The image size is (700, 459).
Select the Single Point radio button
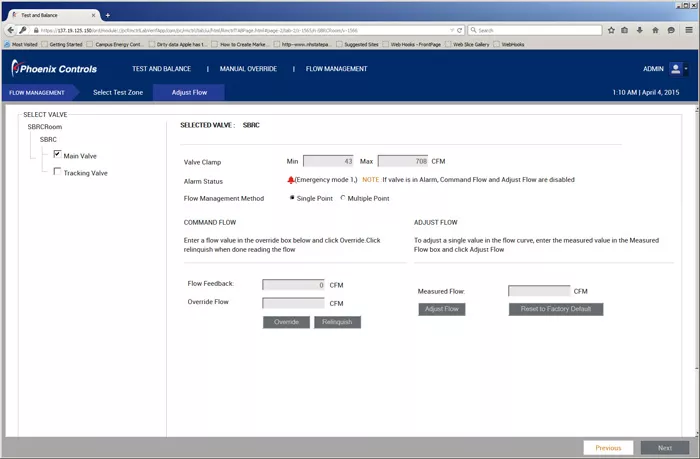(292, 198)
